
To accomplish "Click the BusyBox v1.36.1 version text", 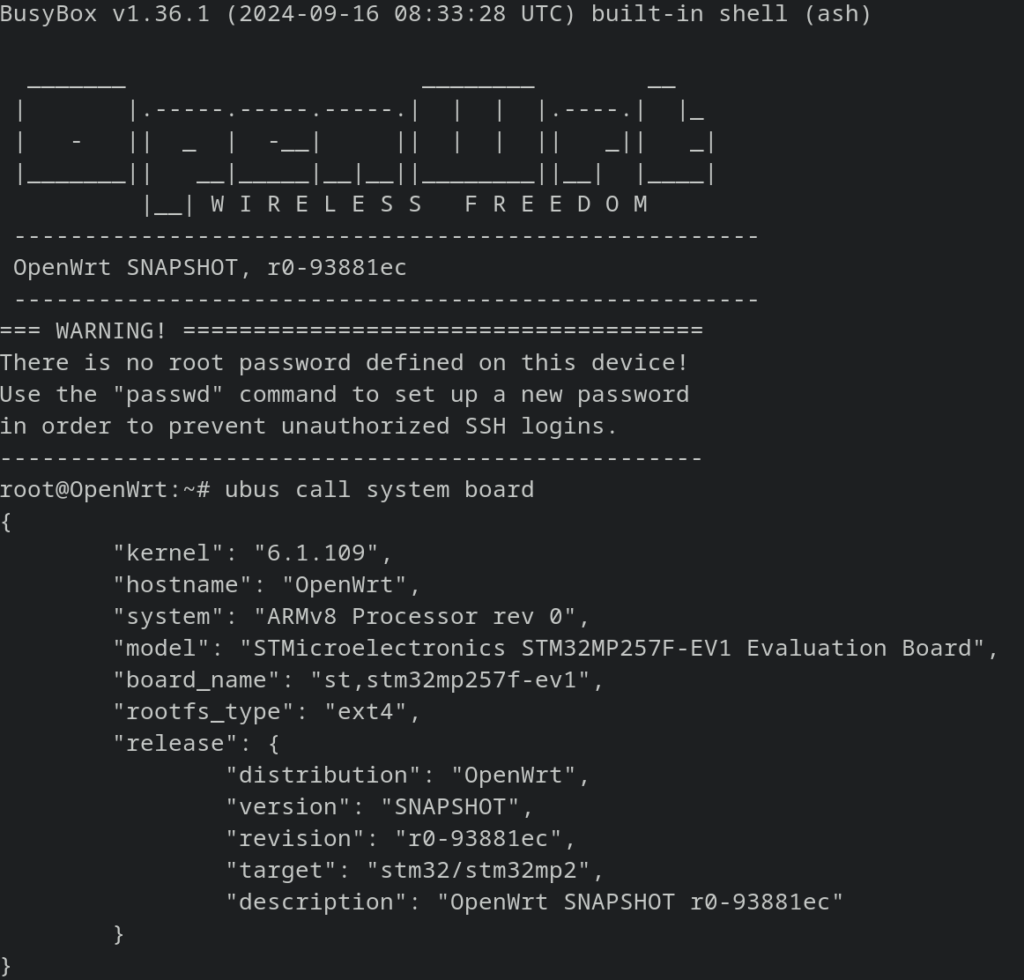I will pos(105,14).
